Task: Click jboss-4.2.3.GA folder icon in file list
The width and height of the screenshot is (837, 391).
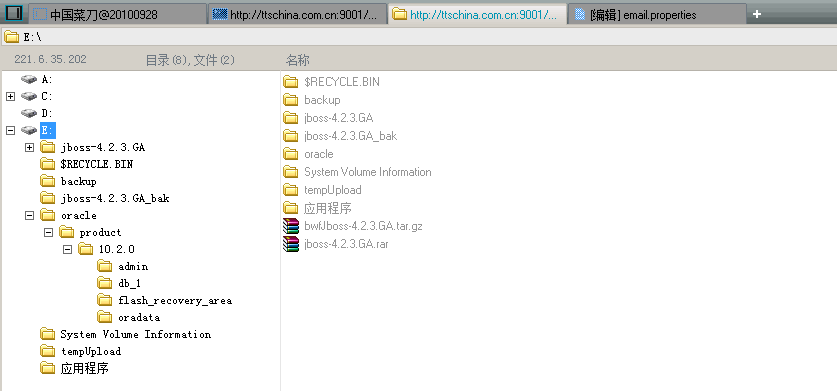Action: pyautogui.click(x=291, y=118)
